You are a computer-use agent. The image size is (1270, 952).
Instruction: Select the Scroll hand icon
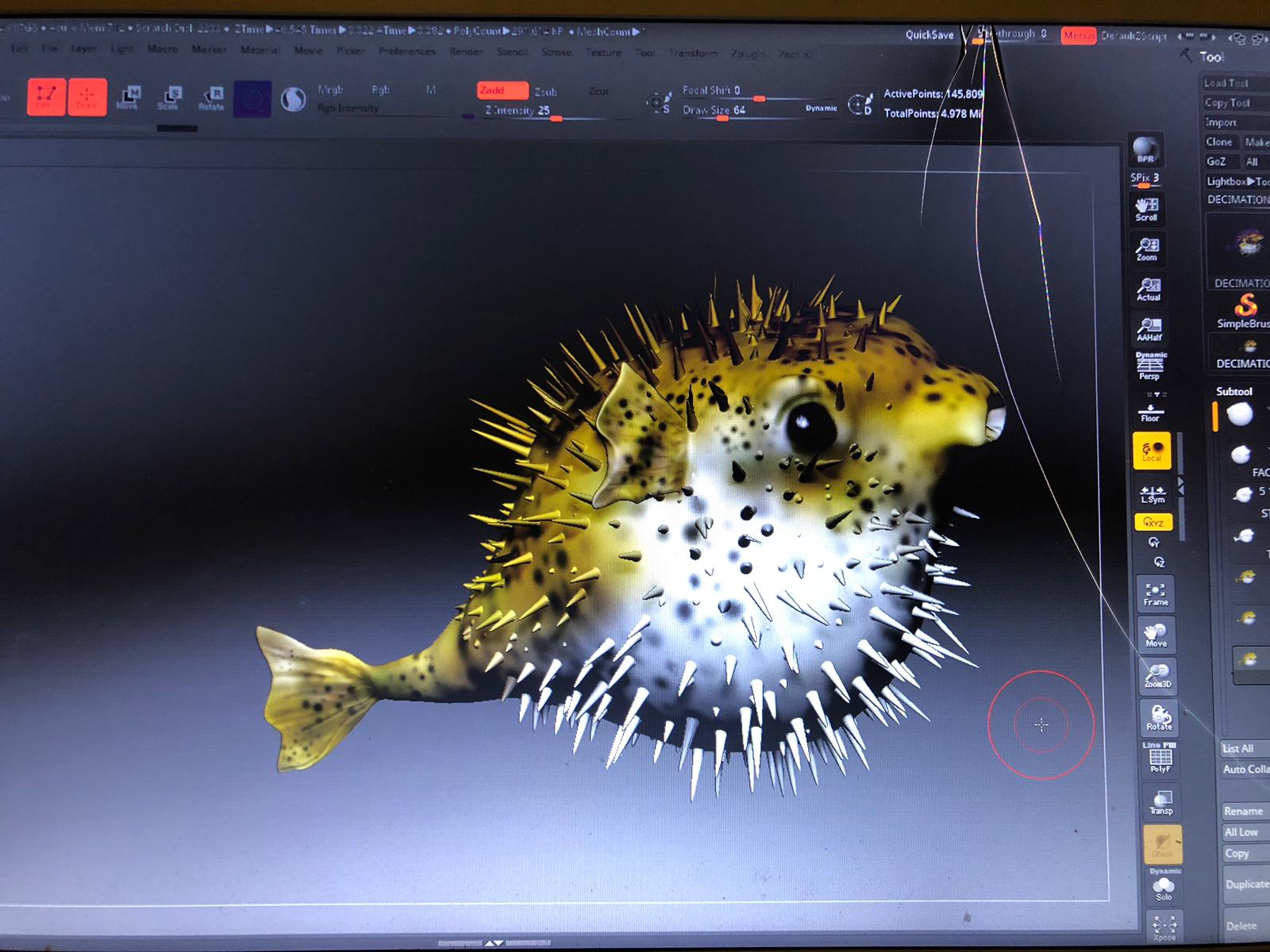pyautogui.click(x=1146, y=209)
